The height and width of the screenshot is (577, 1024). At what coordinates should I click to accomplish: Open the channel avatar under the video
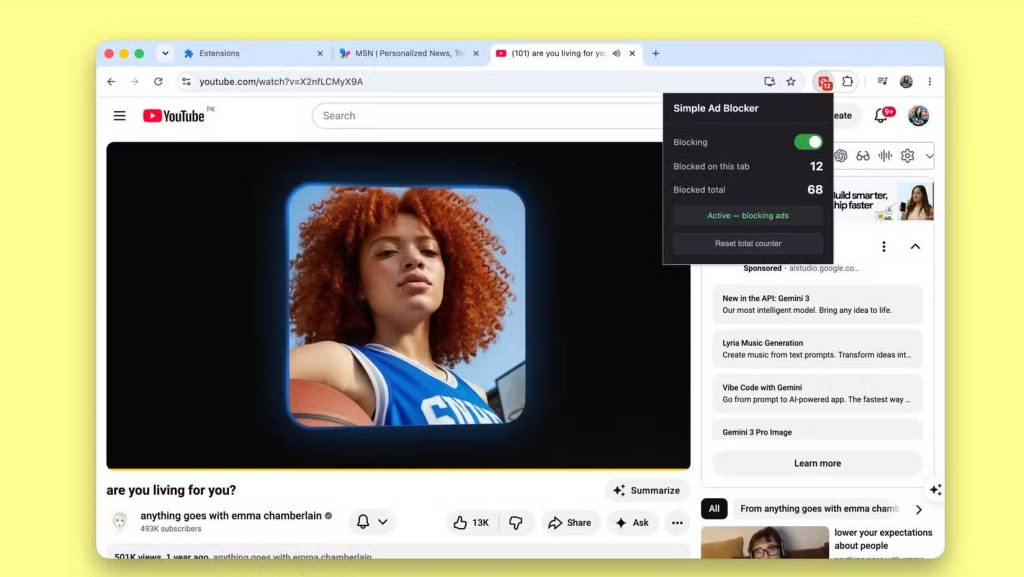[x=120, y=522]
